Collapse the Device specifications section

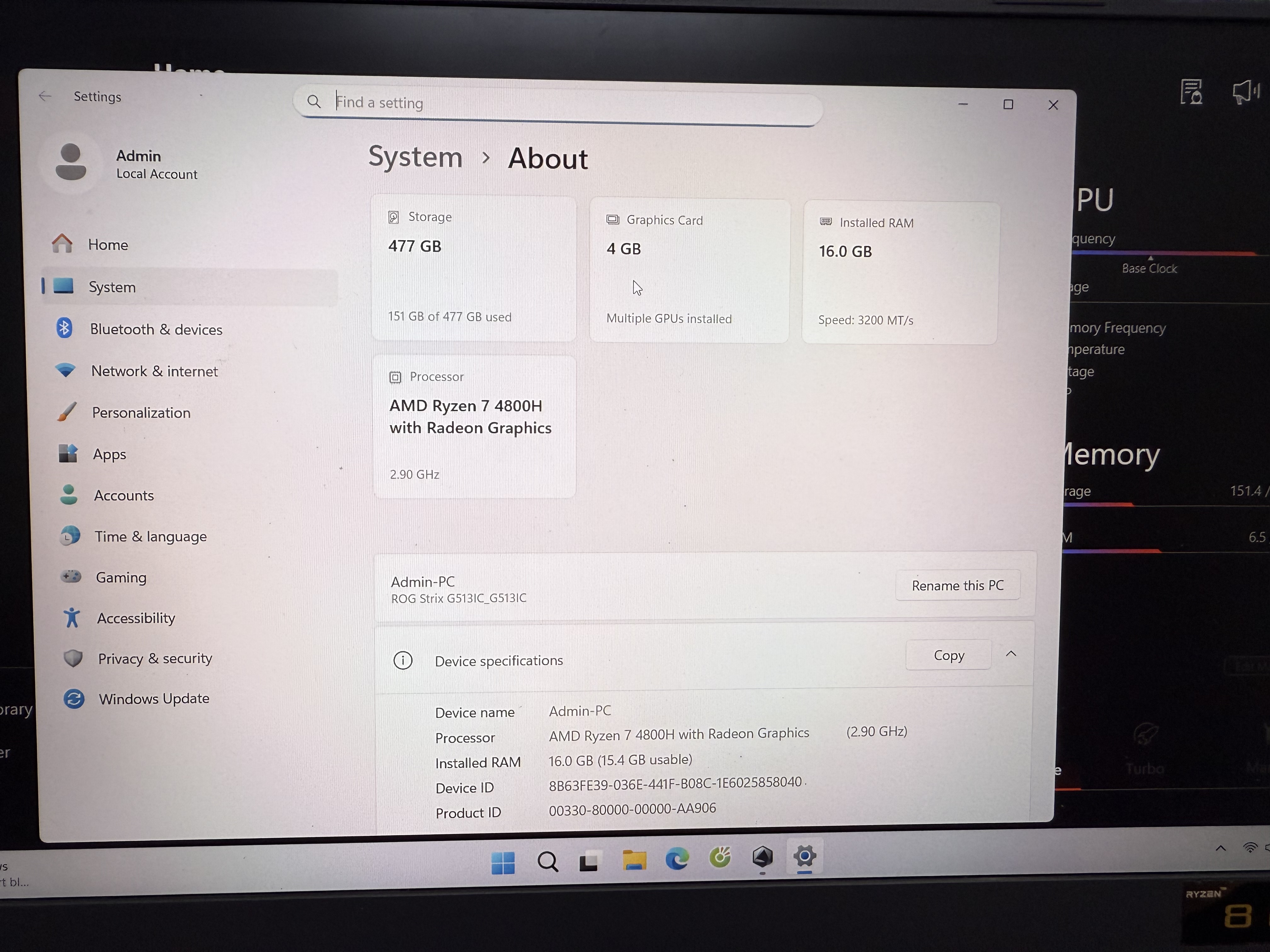[1011, 654]
